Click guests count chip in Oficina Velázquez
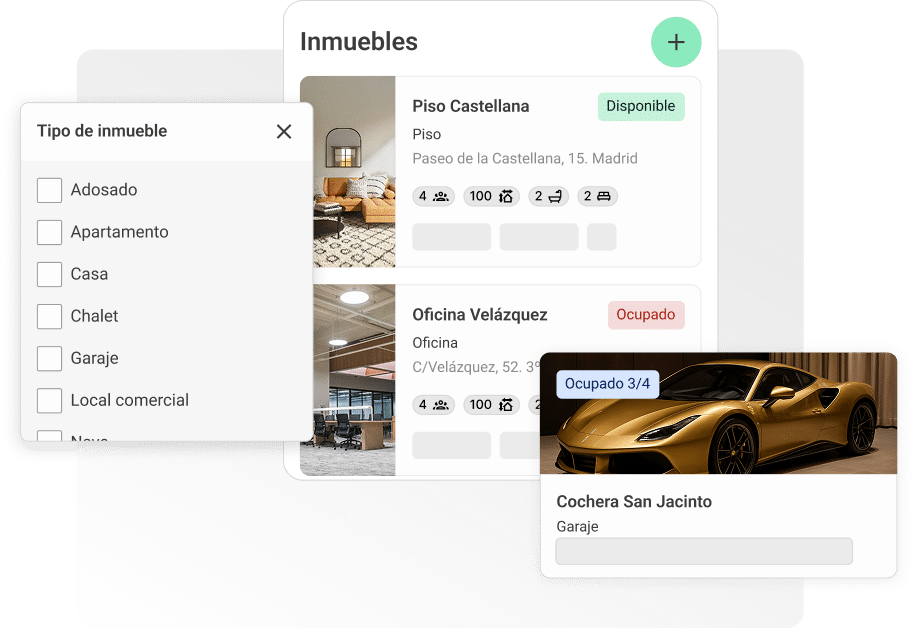The width and height of the screenshot is (914, 628). click(433, 405)
